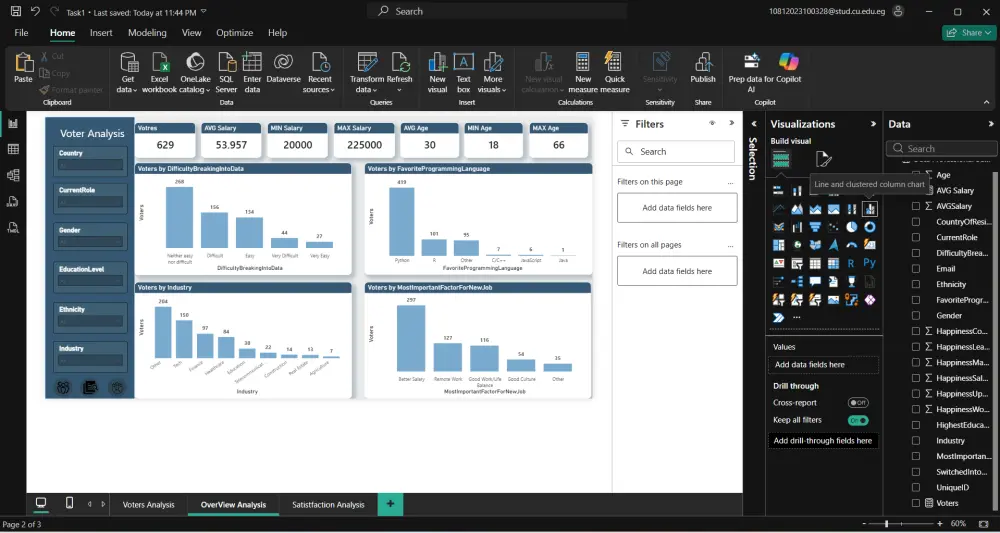Select the KPI visual icon
The height and width of the screenshot is (533, 1000).
pos(778,263)
